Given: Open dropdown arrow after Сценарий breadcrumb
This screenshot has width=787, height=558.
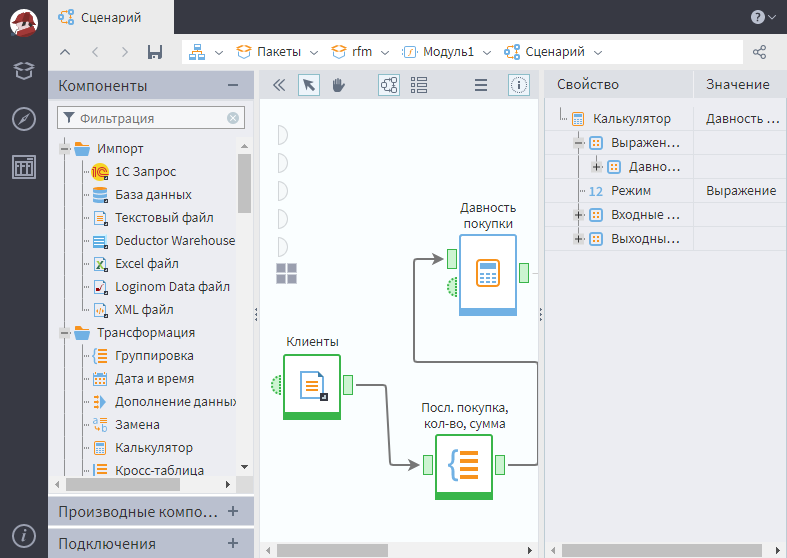Looking at the screenshot, I should tap(598, 52).
